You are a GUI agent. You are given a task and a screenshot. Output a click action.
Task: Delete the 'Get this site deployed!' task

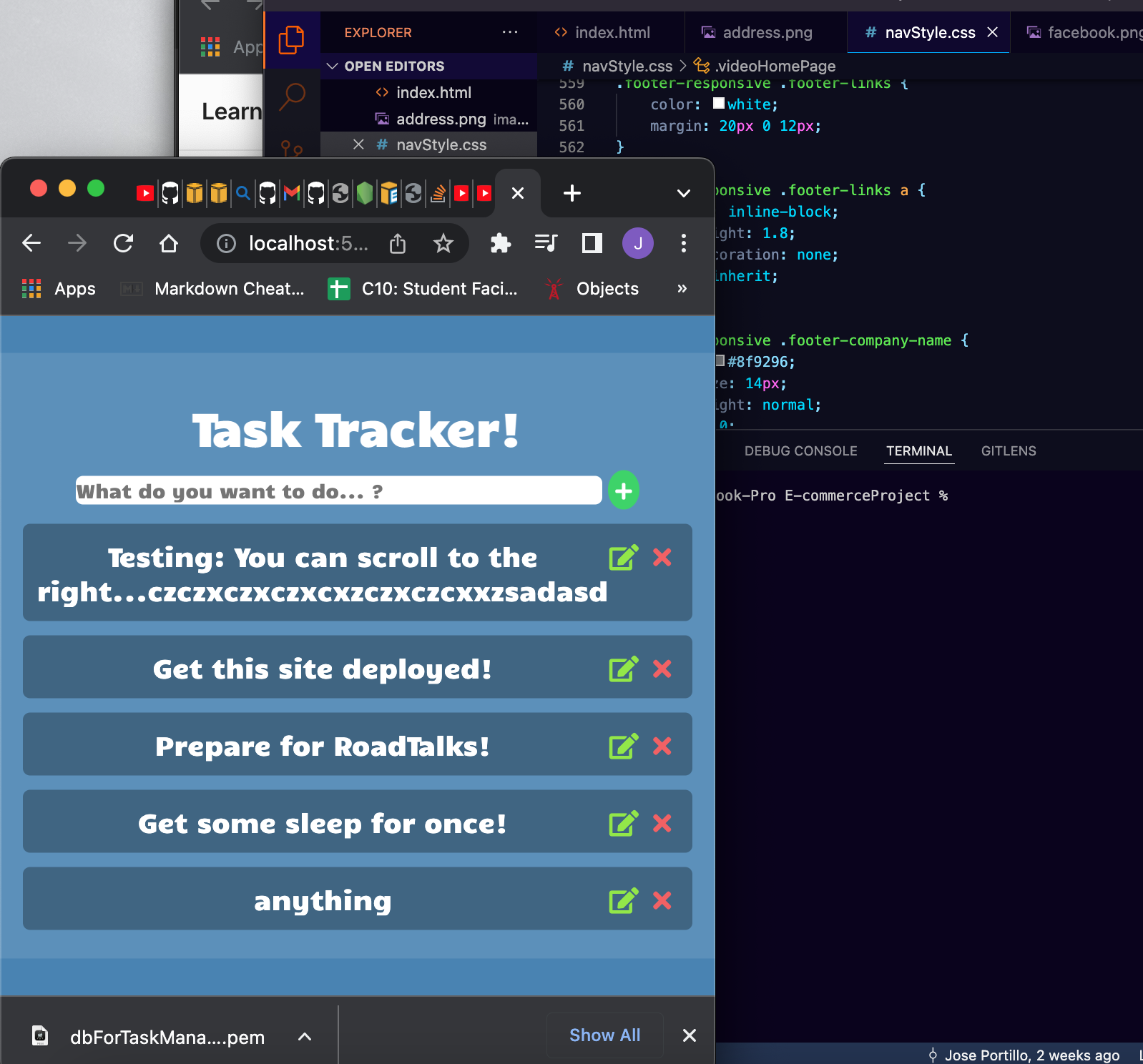(x=662, y=669)
